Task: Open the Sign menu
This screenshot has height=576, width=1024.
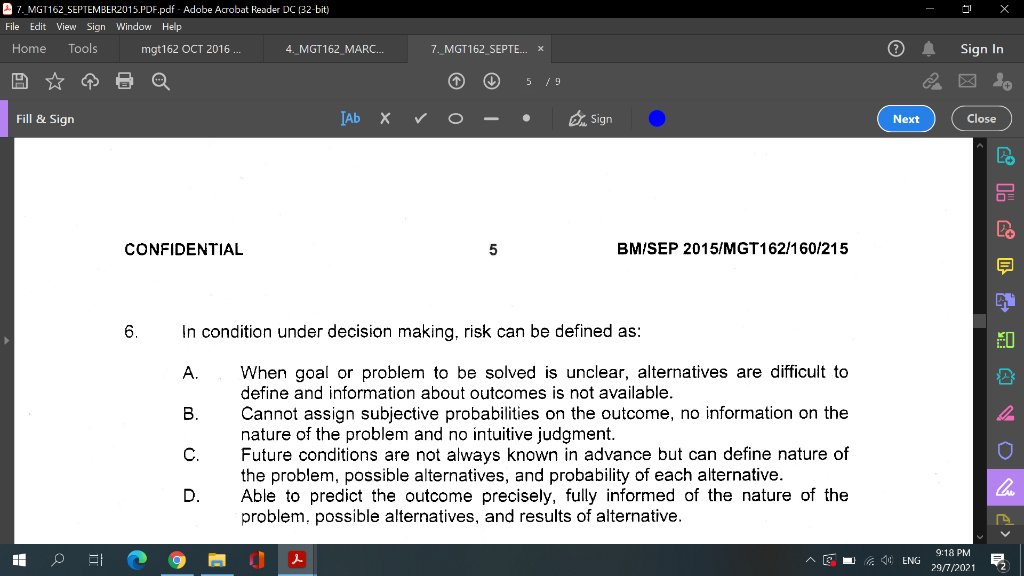Action: 96,27
